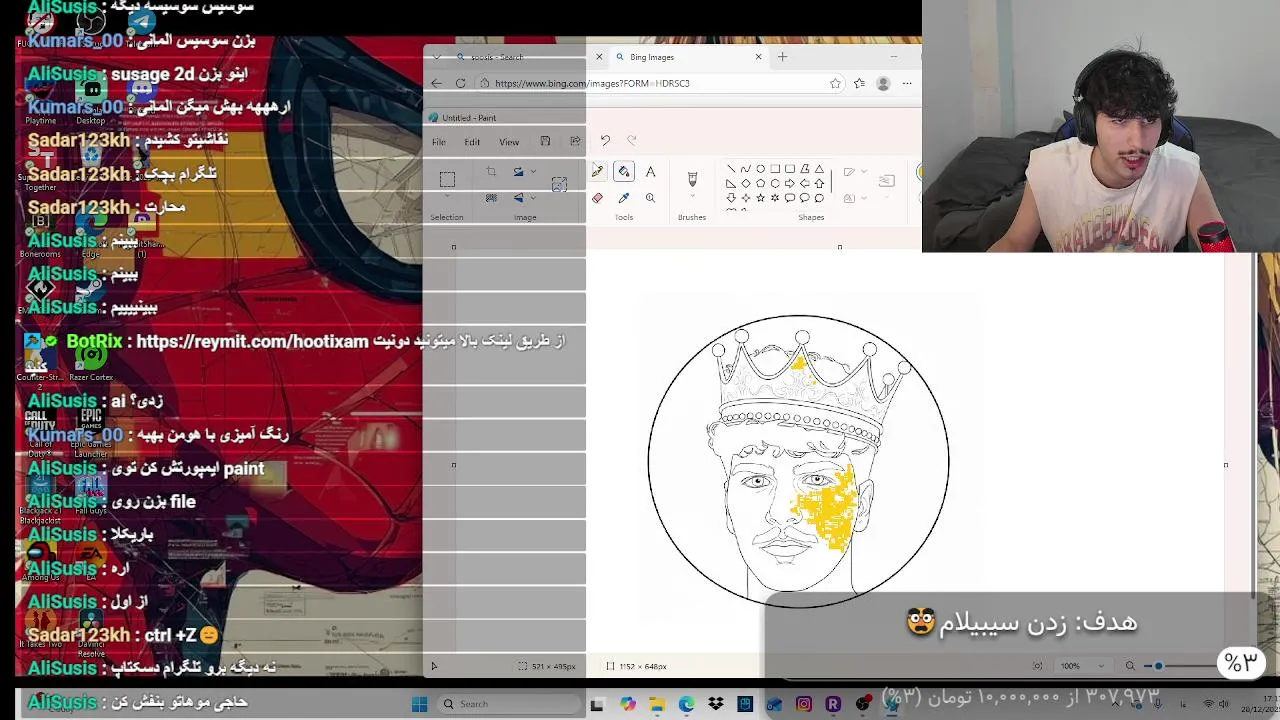Open a new browser tab
This screenshot has height=720, width=1280.
click(783, 57)
